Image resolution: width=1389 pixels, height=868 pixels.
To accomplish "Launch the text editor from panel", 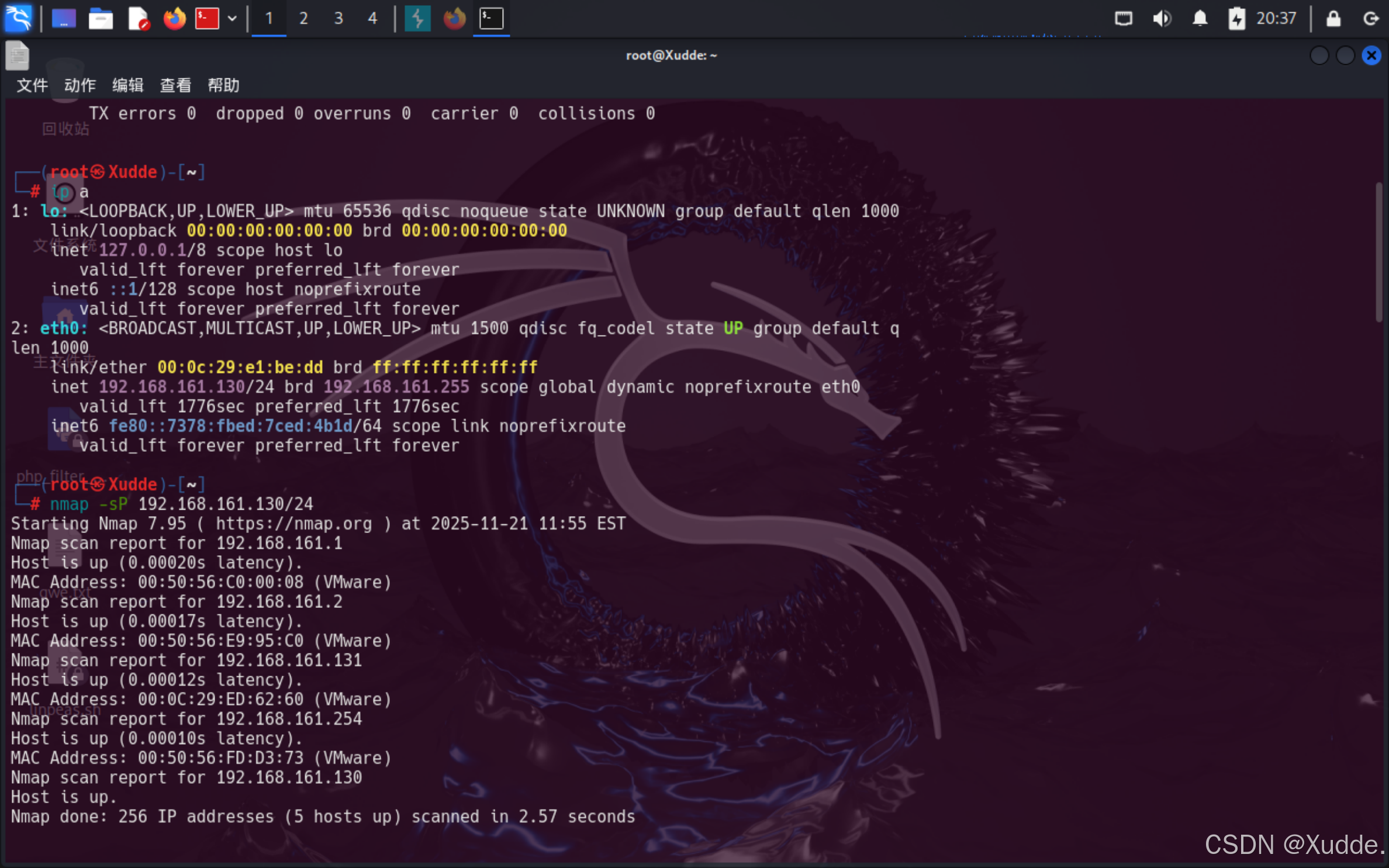I will [138, 19].
